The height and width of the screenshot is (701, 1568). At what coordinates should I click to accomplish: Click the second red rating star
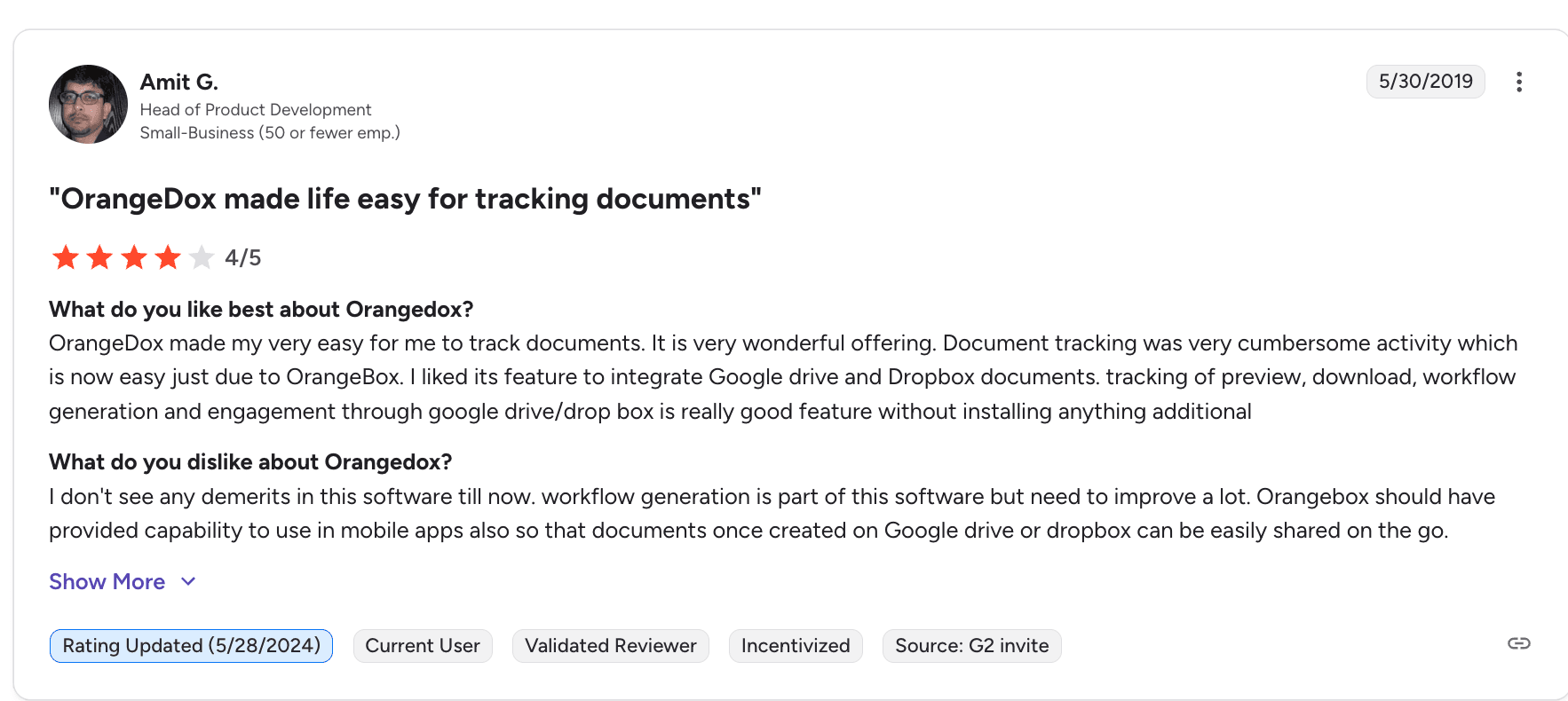point(99,257)
